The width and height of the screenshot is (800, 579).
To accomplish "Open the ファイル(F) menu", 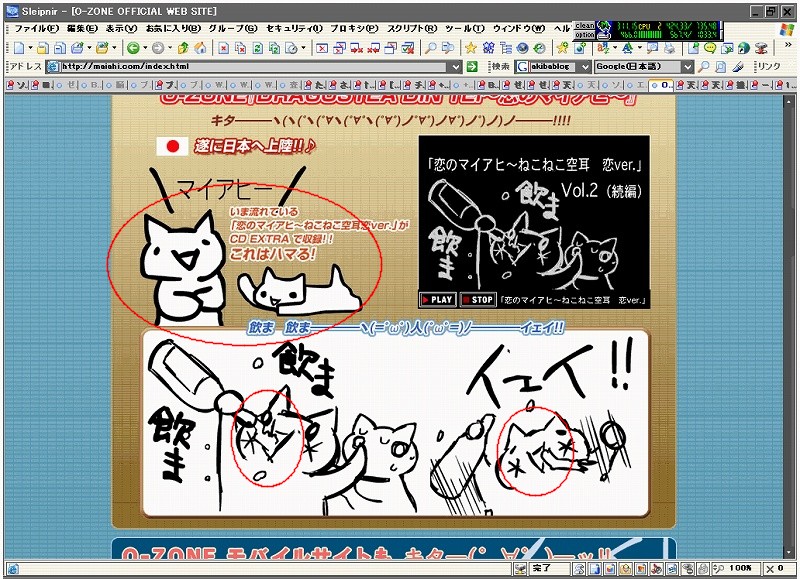I will point(37,29).
